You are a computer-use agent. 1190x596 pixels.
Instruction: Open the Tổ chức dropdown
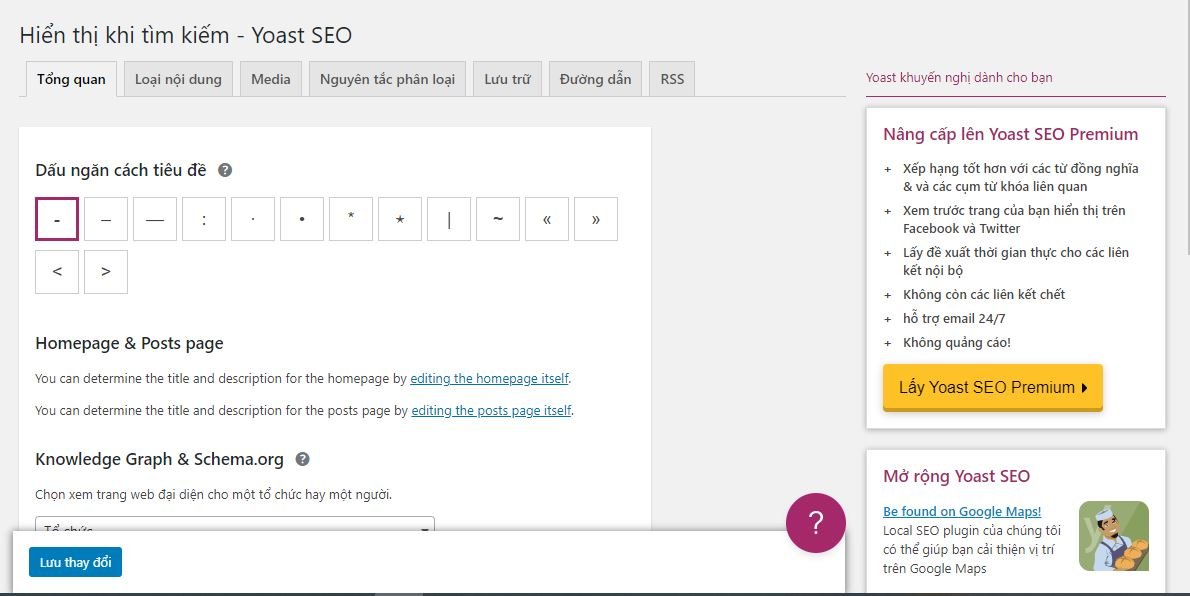(235, 525)
